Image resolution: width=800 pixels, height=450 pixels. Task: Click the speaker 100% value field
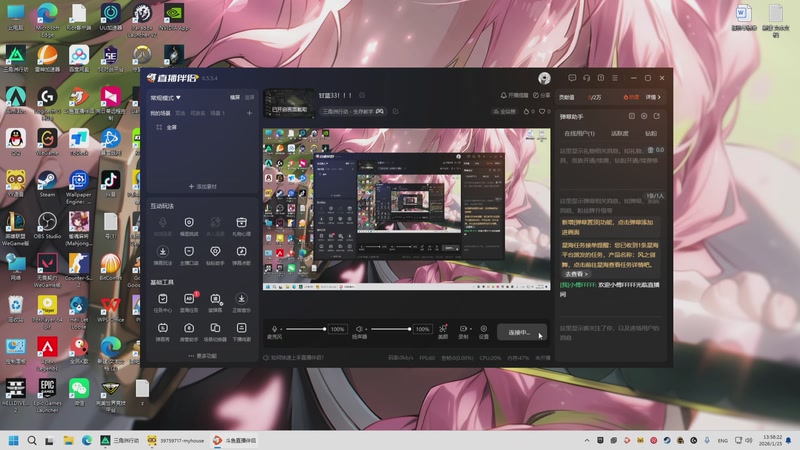pos(422,329)
